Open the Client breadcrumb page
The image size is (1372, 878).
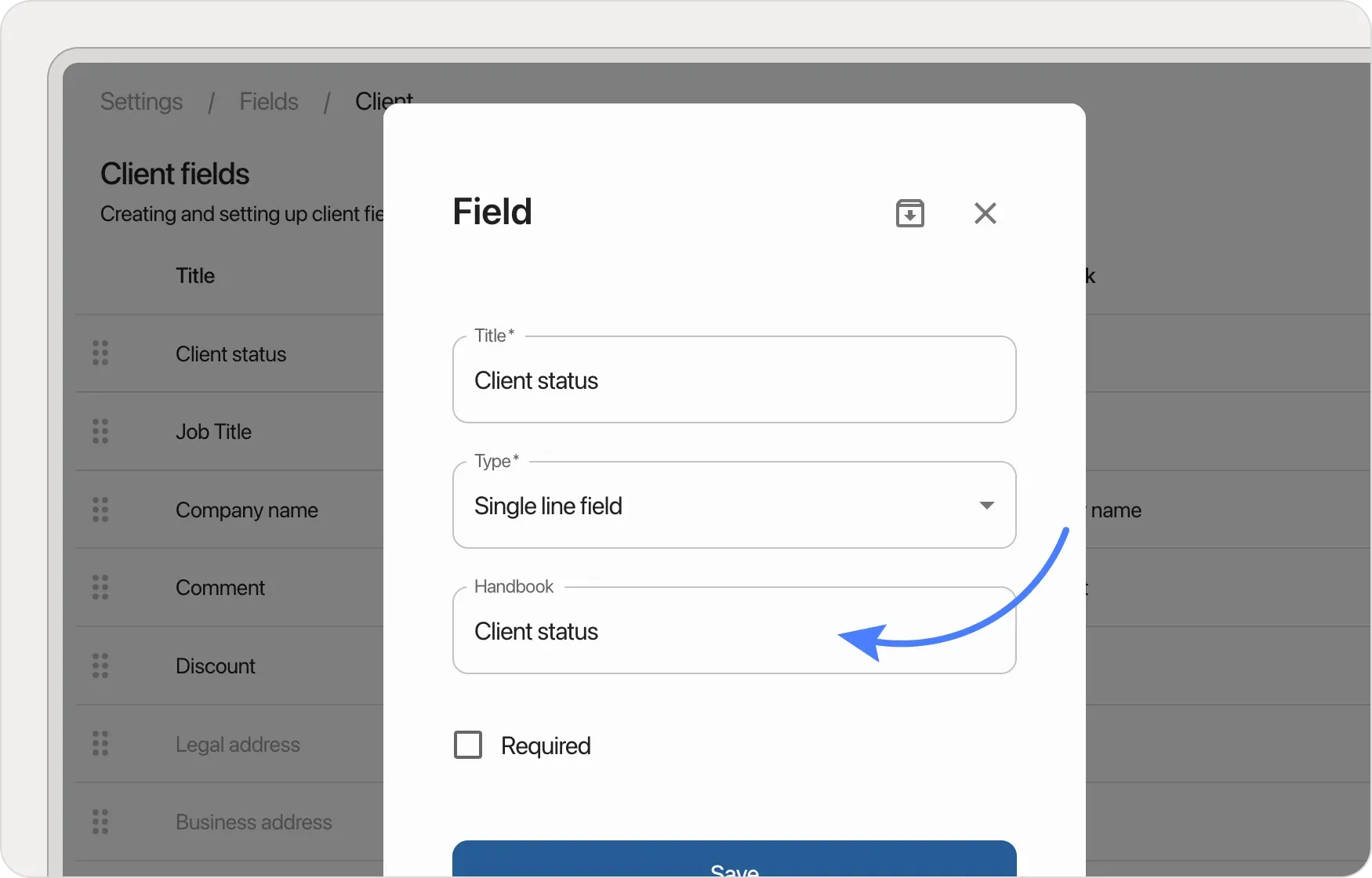click(x=383, y=101)
